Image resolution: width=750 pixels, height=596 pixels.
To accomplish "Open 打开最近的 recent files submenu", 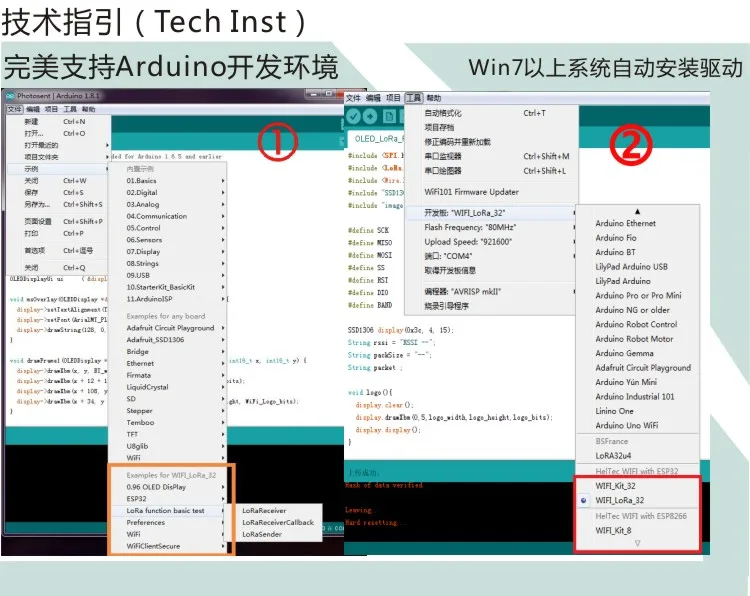I will 58,145.
